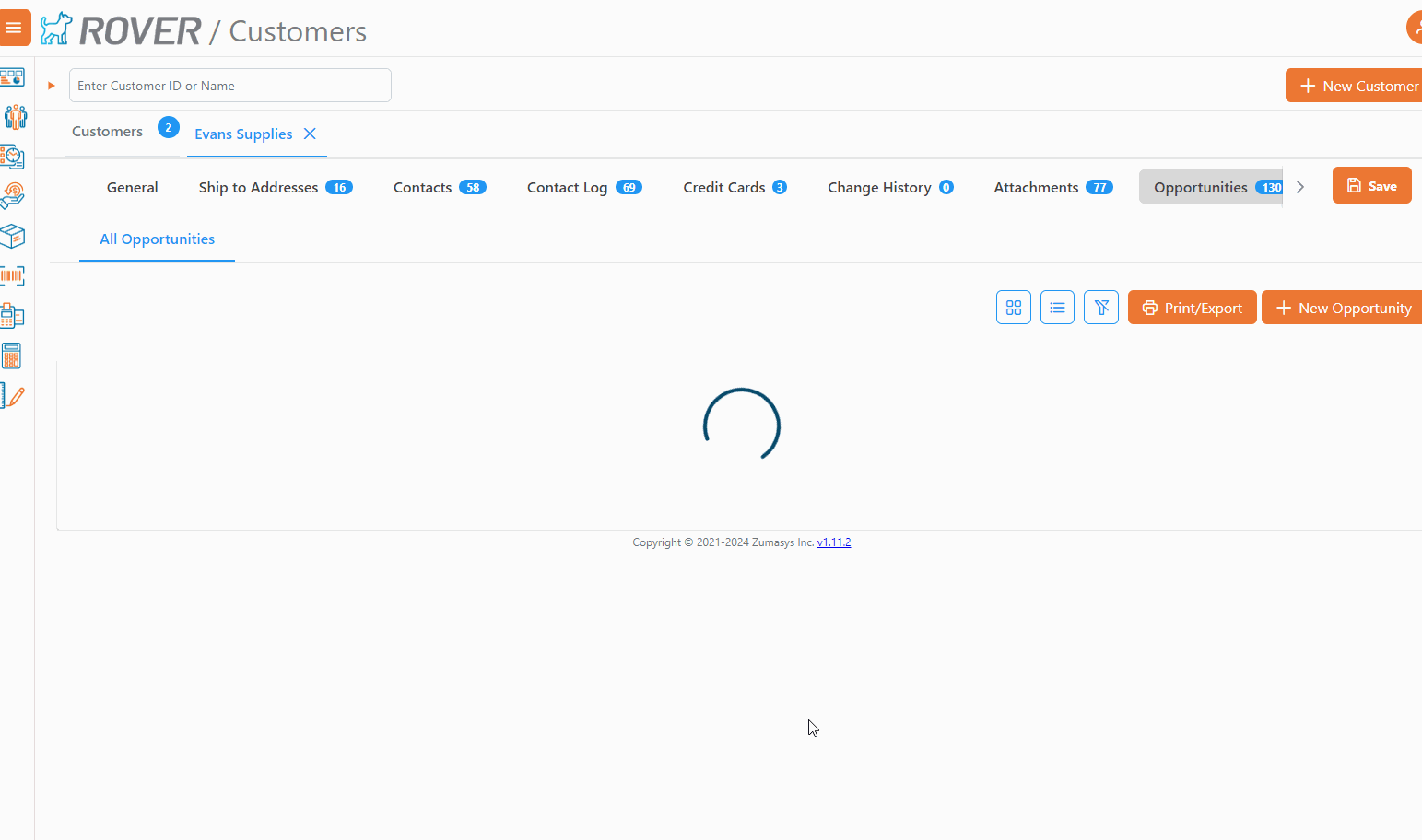Click the barcode scan sidebar icon
1422x840 pixels.
point(13,275)
